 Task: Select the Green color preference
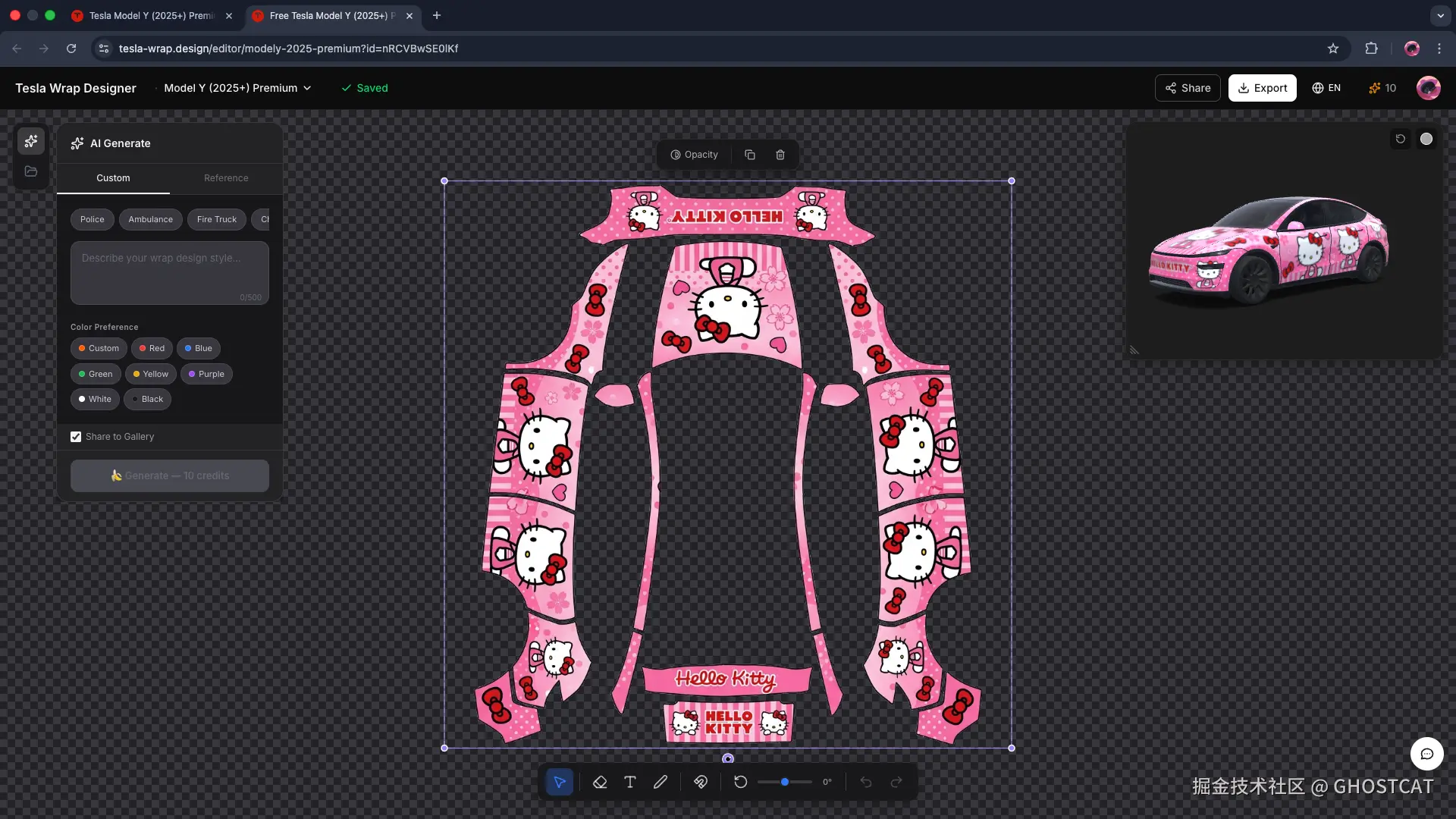tap(96, 374)
